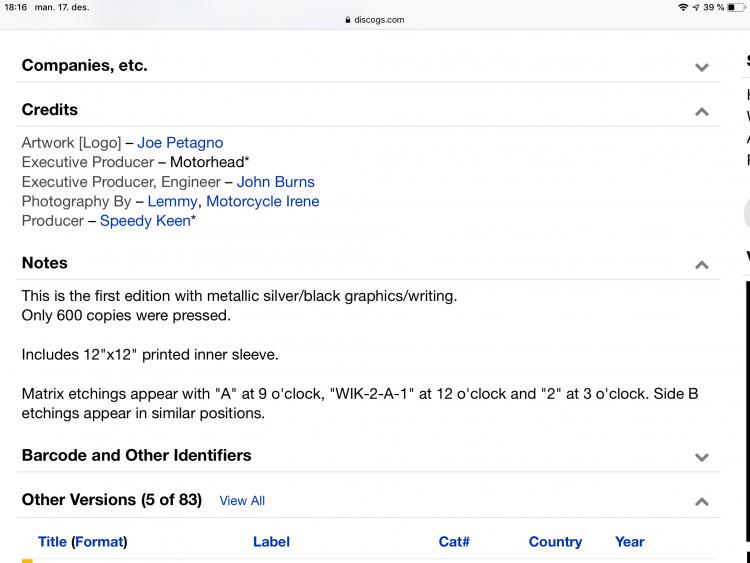The width and height of the screenshot is (750, 563).
Task: Open Joe Petagno artist link
Action: coord(180,143)
